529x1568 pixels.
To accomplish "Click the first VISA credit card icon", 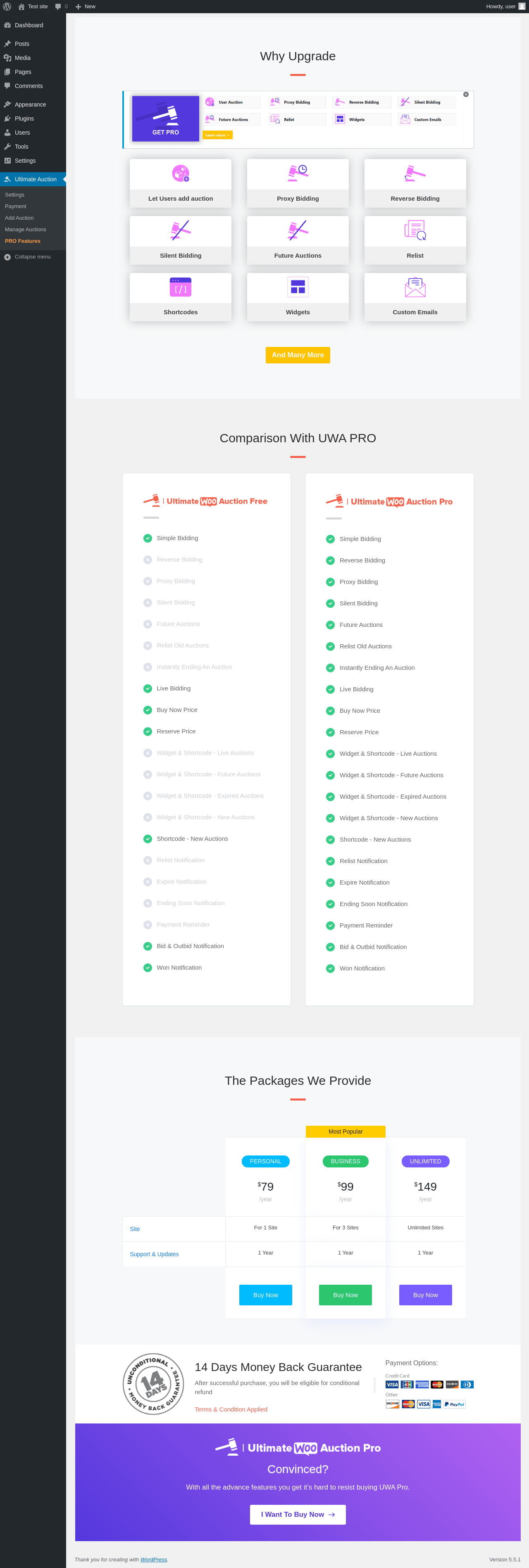I will coord(392,1384).
